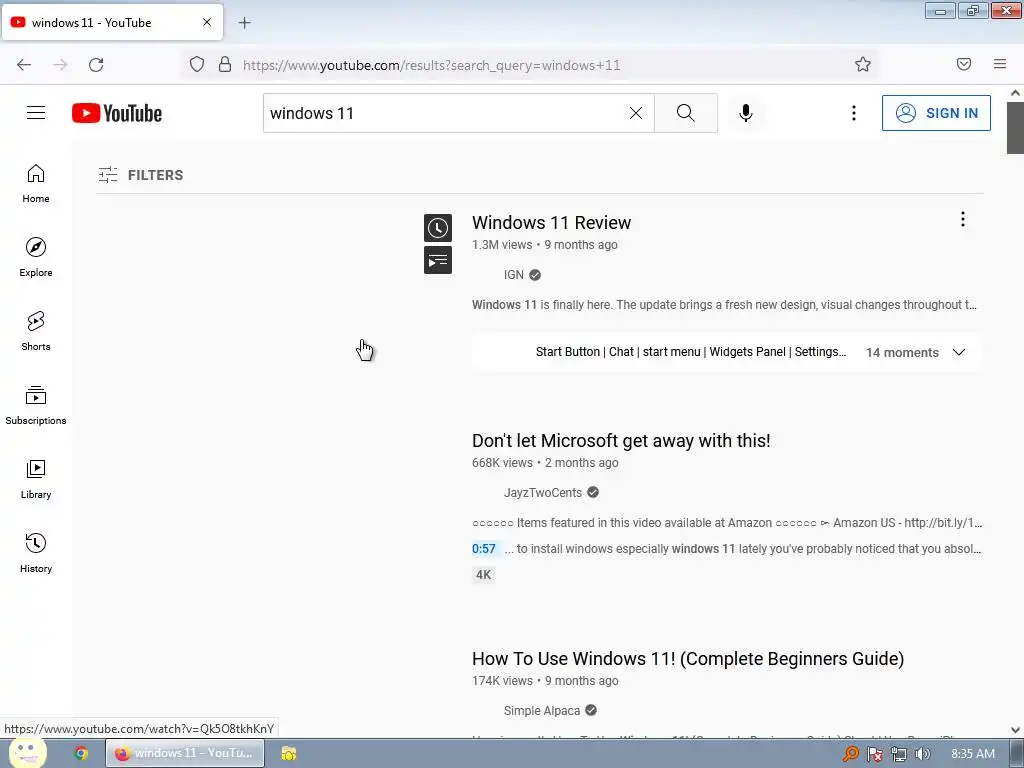Screen dimensions: 1024x768
Task: Click the scrollbar up arrow
Action: click(x=1015, y=93)
